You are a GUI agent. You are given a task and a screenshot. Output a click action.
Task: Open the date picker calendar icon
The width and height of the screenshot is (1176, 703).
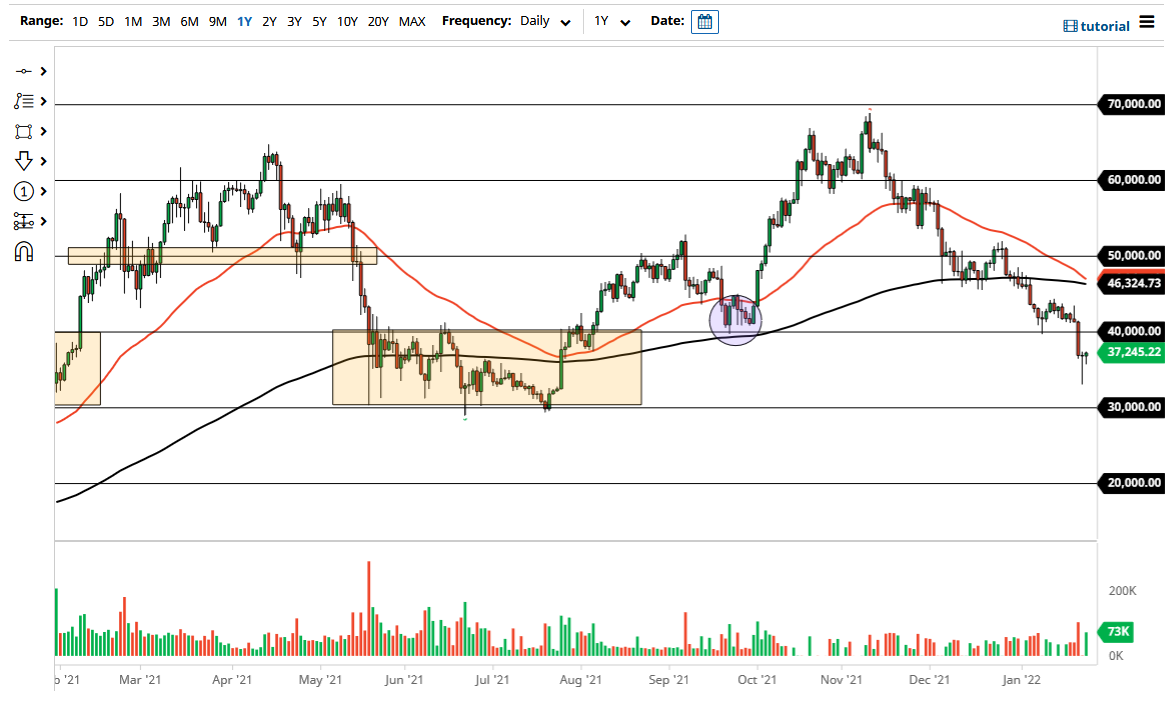tap(704, 21)
